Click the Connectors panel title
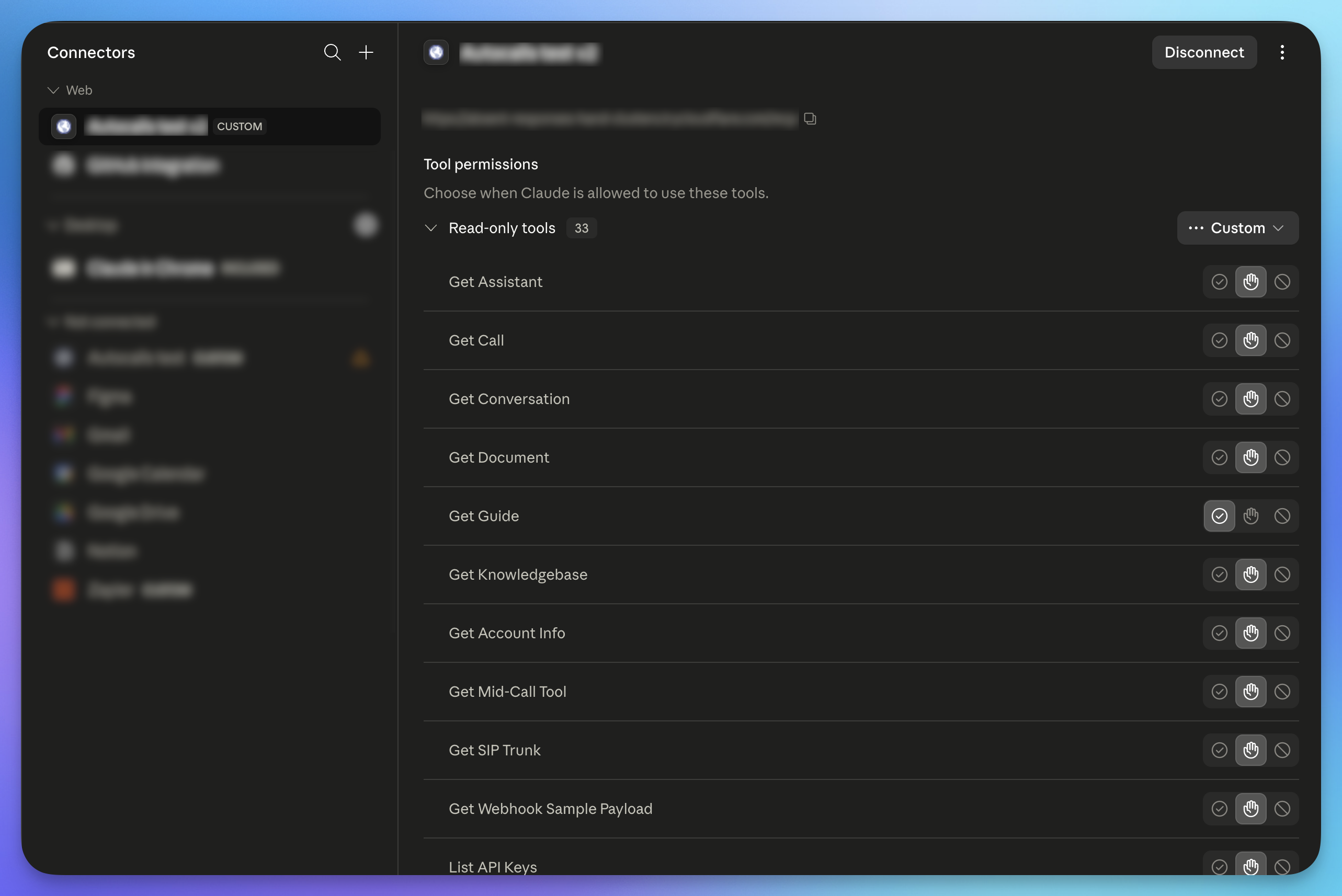 (x=91, y=53)
